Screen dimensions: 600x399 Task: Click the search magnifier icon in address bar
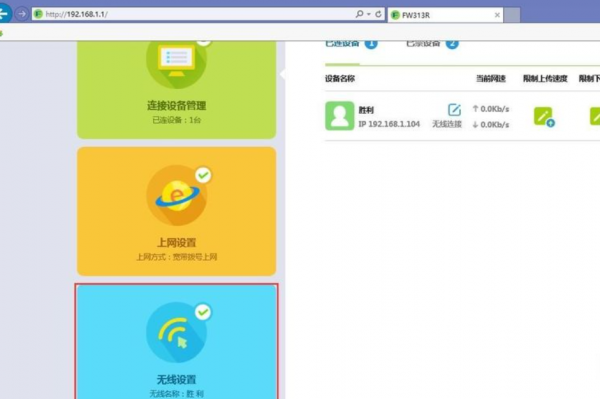[359, 14]
